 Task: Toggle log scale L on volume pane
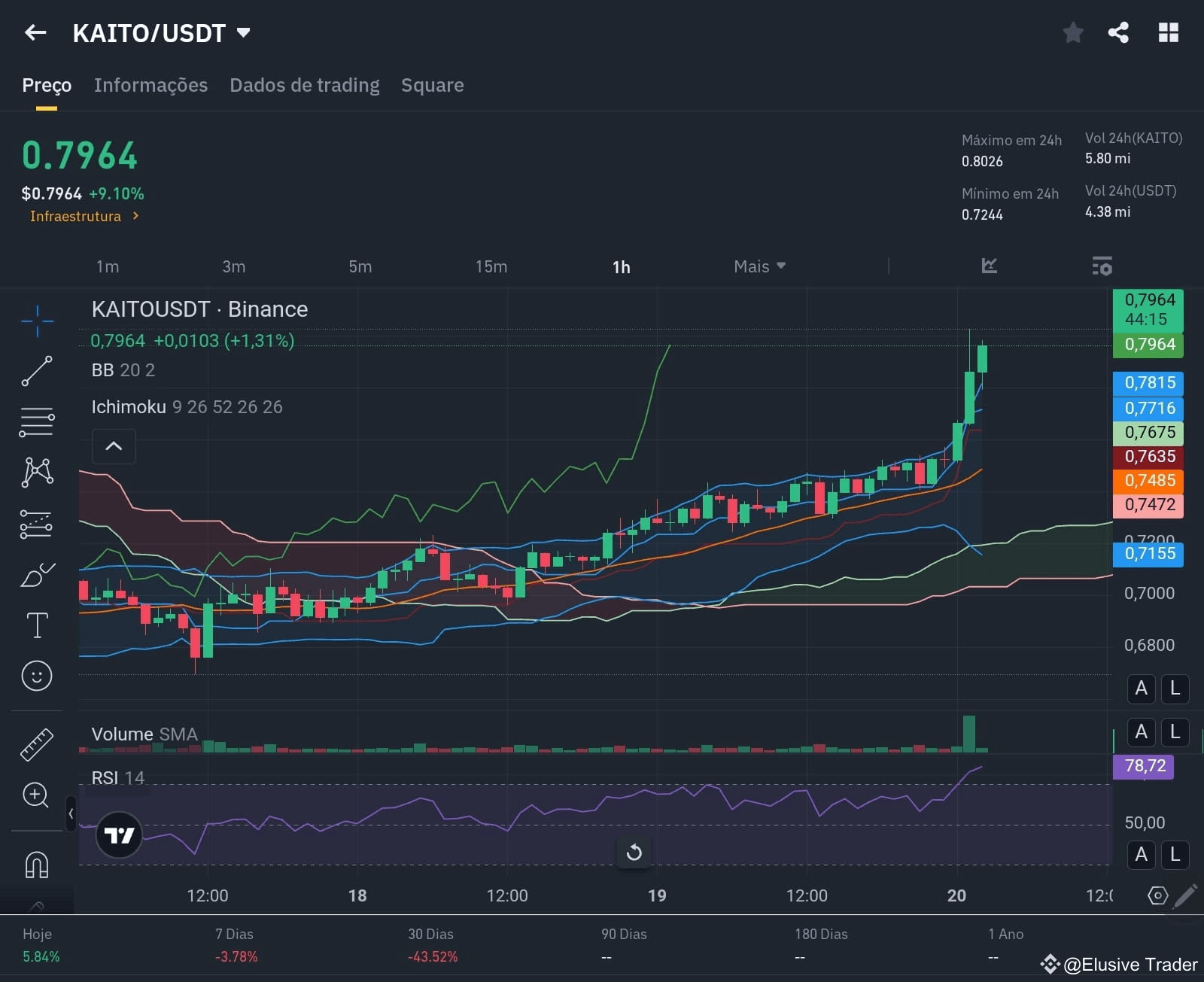pos(1175,732)
